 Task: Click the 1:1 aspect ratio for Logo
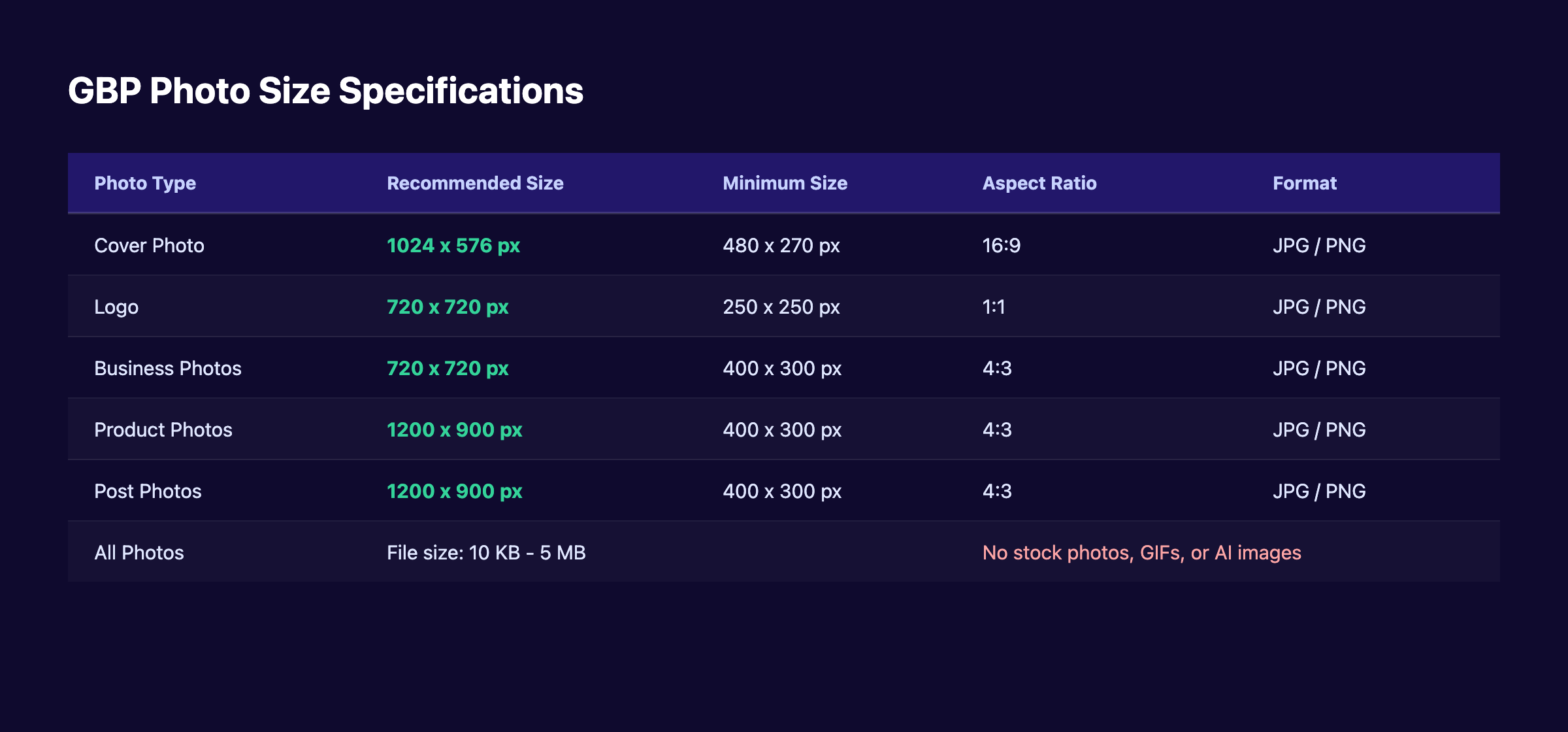(994, 307)
